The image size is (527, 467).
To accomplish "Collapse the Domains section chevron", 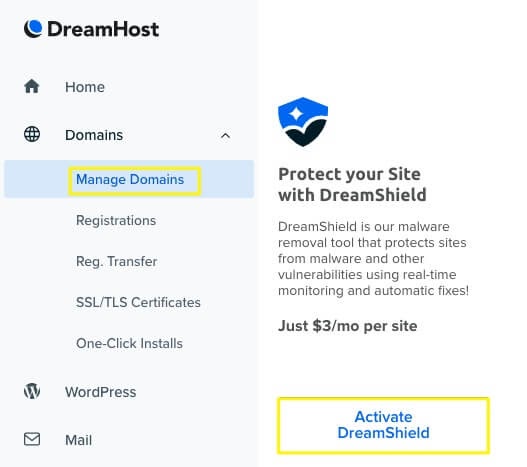I will [x=226, y=135].
